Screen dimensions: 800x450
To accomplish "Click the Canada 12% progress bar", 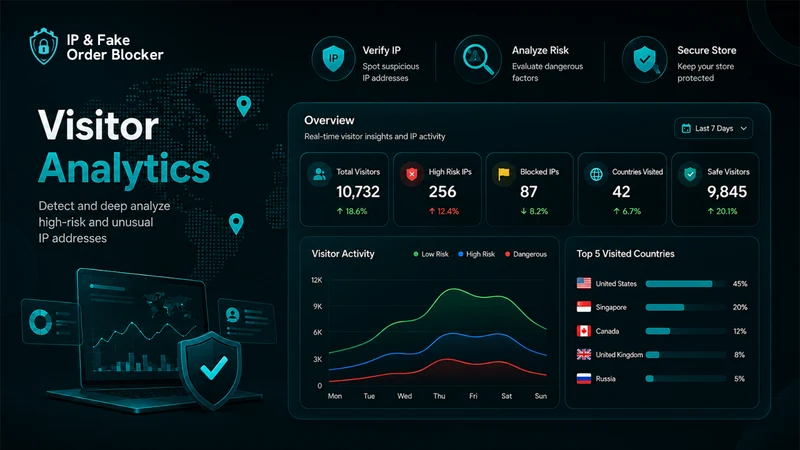I will coord(685,331).
